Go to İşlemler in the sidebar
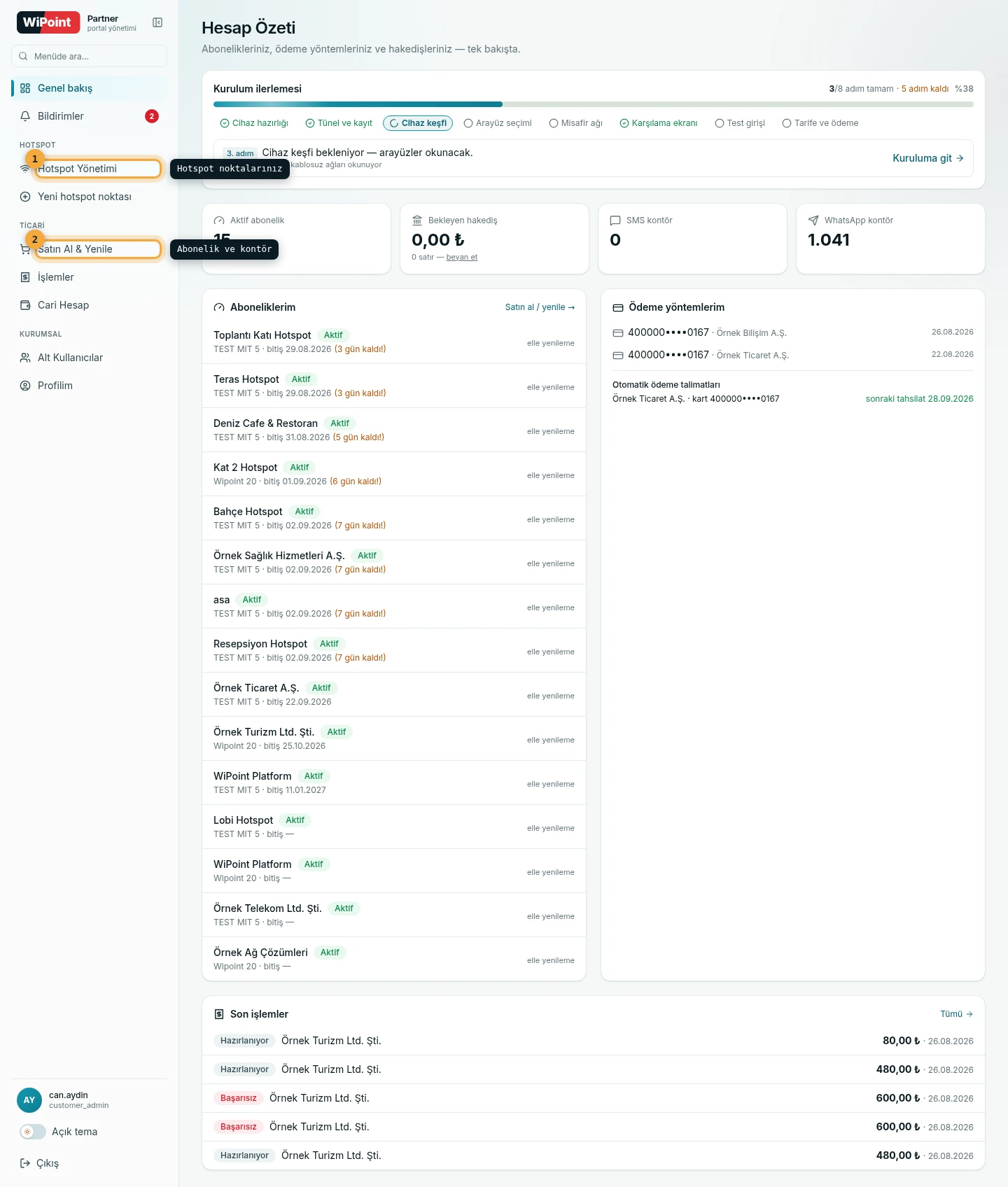The width and height of the screenshot is (1008, 1187). tap(89, 277)
